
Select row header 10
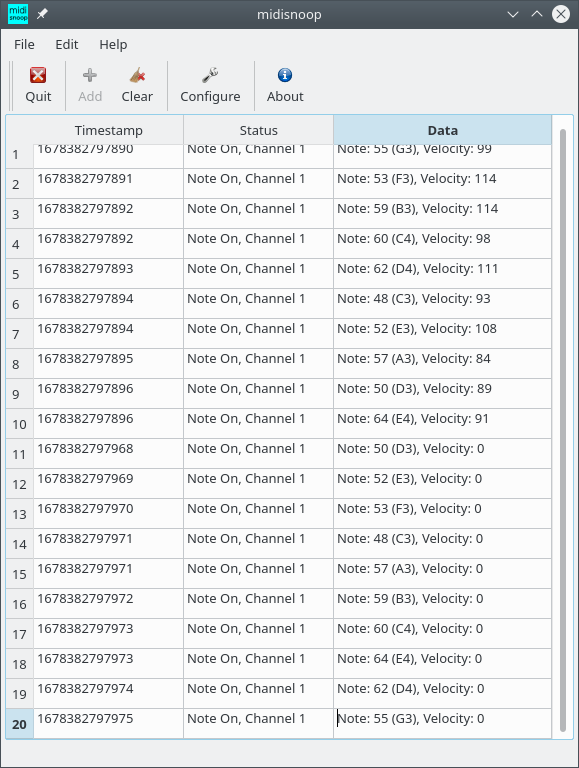point(20,424)
